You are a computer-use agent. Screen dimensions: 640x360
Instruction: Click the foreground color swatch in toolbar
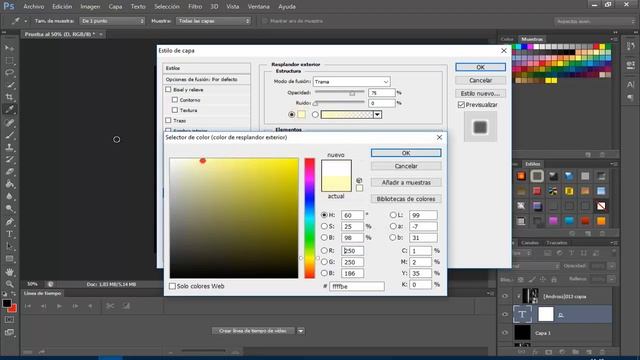[x=7, y=303]
